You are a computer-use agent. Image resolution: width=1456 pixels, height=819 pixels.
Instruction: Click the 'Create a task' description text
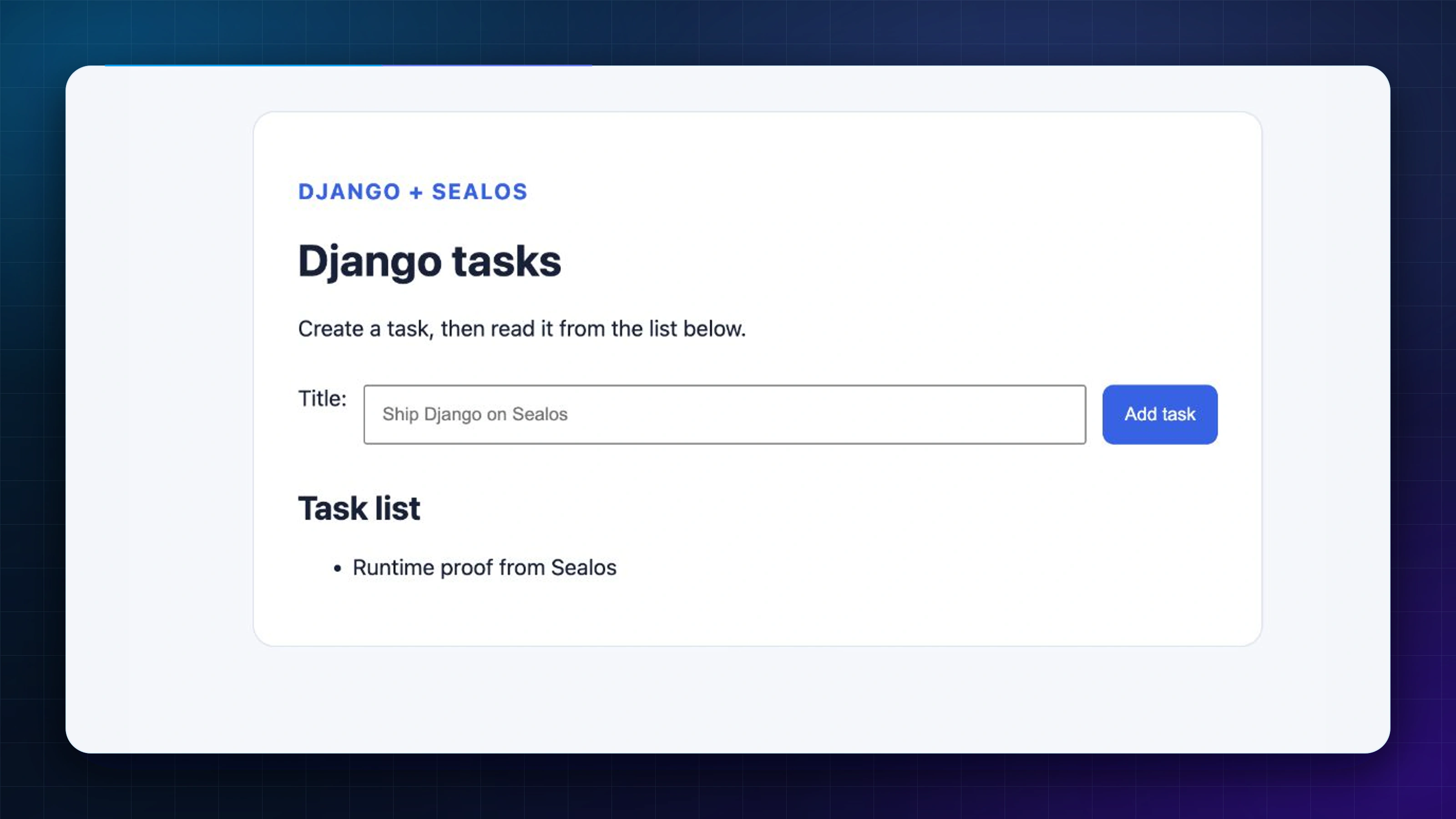tap(522, 329)
